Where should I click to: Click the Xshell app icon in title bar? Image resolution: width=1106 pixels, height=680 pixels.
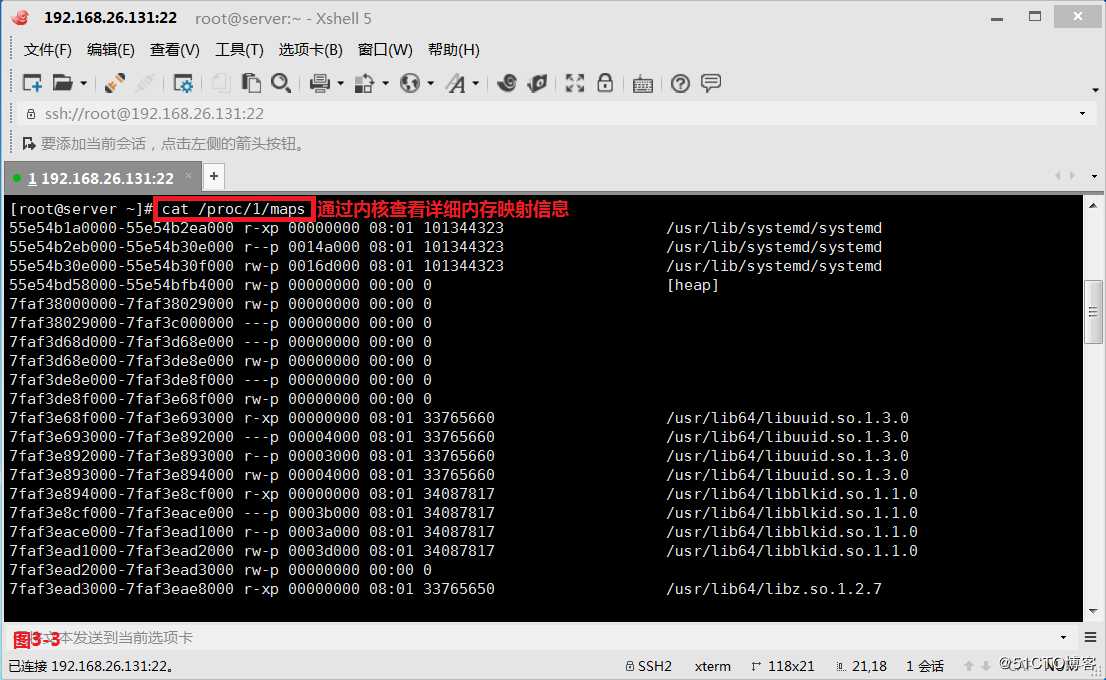[x=21, y=18]
